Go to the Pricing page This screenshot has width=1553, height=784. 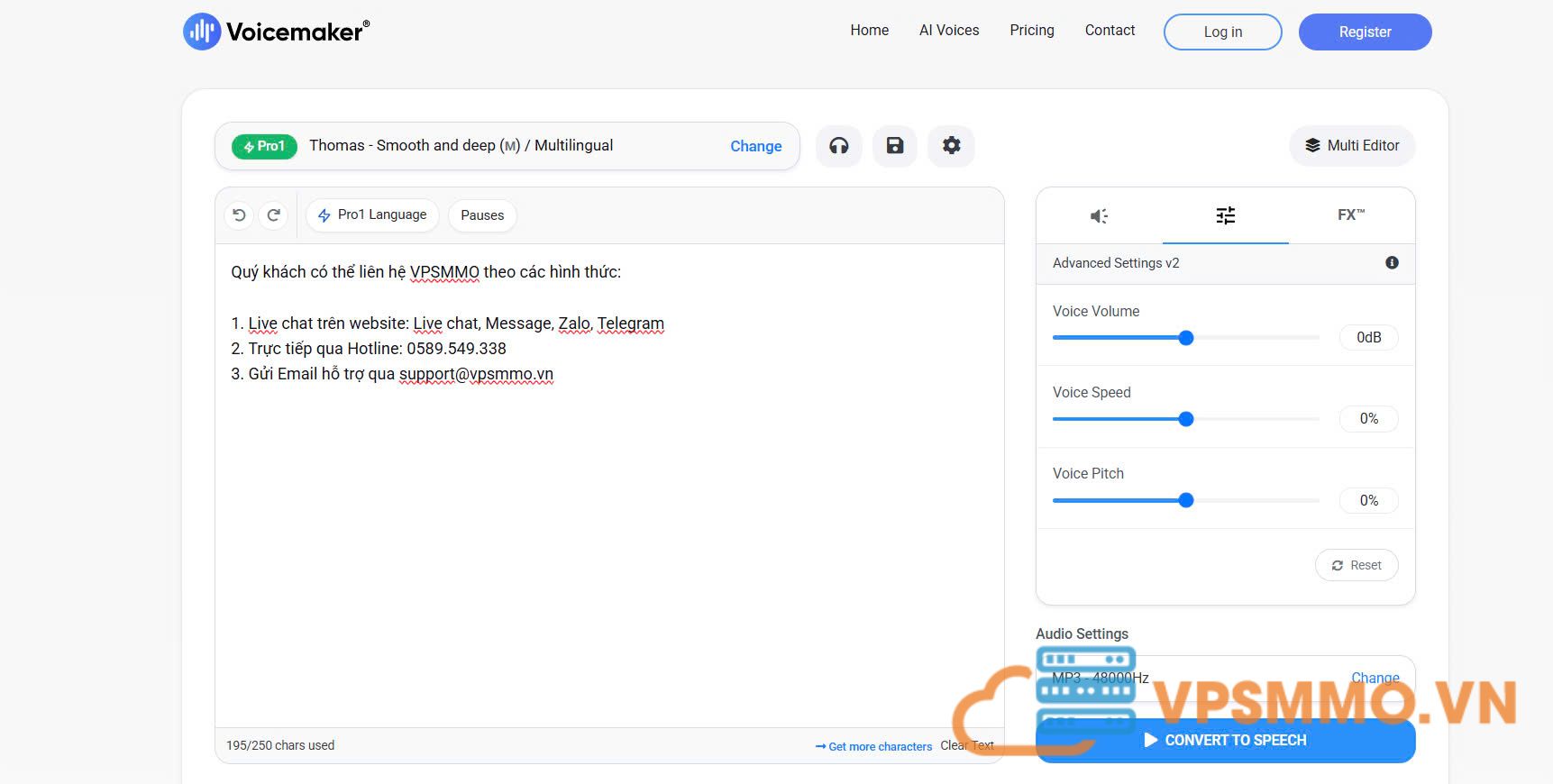tap(1031, 31)
